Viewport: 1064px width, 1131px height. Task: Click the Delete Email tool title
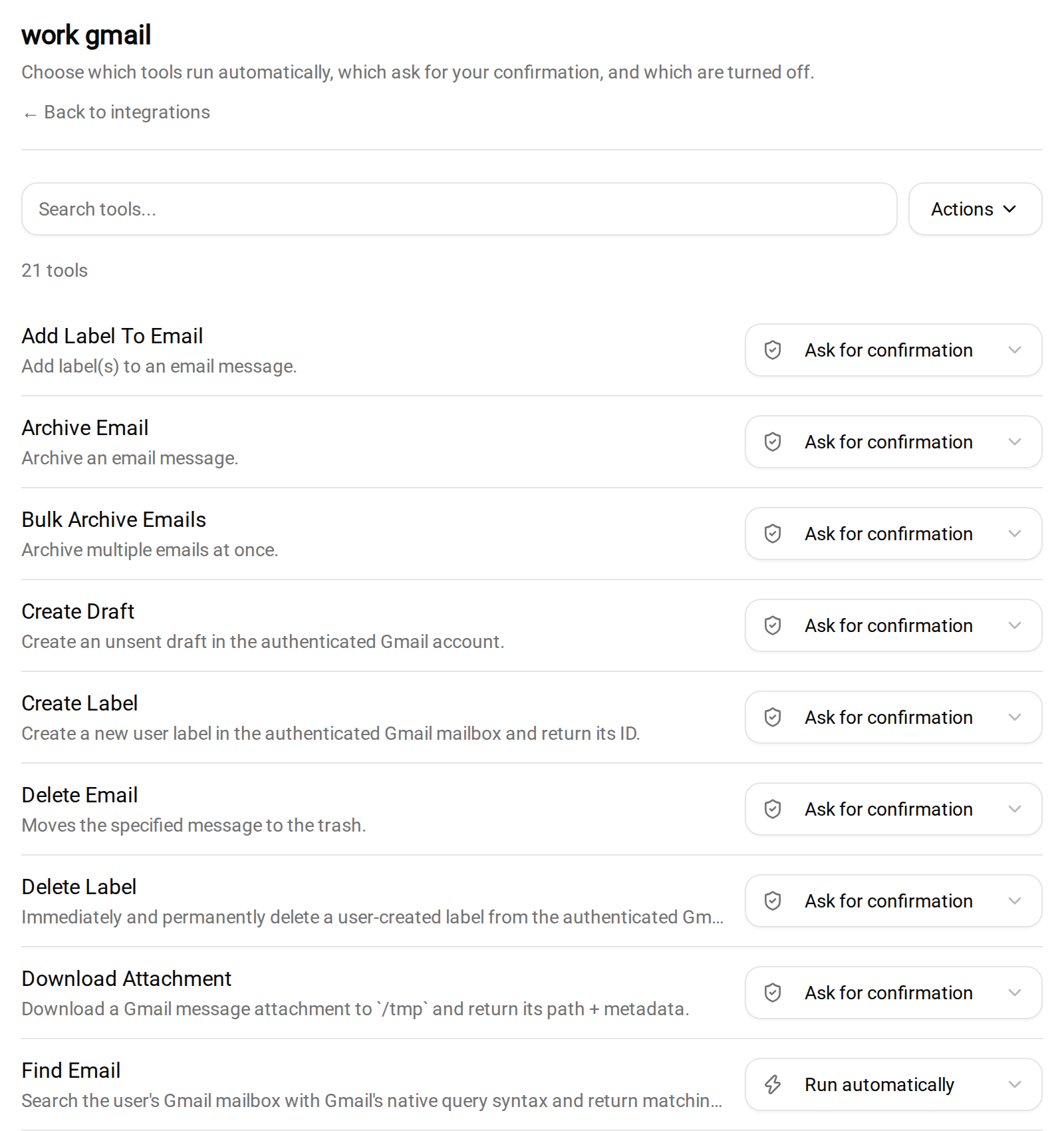pos(80,795)
